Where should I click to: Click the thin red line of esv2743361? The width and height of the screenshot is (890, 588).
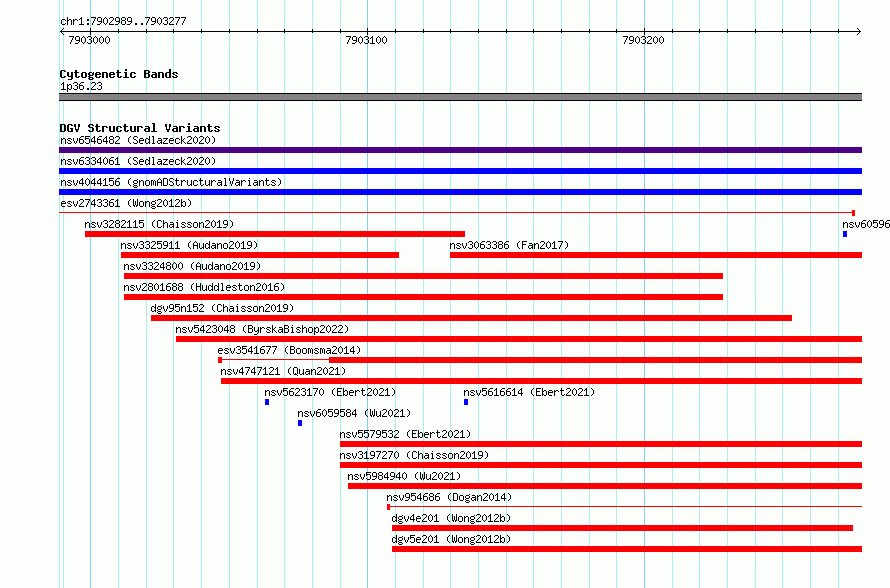click(457, 213)
